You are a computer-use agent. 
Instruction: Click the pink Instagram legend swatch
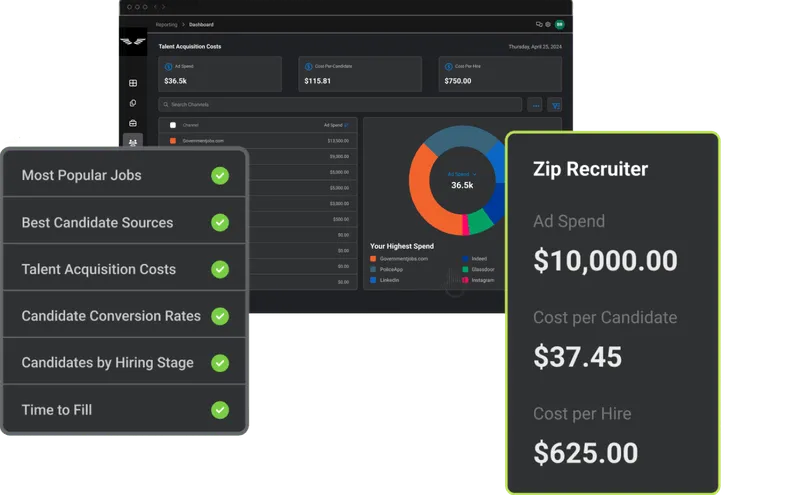pyautogui.click(x=465, y=280)
